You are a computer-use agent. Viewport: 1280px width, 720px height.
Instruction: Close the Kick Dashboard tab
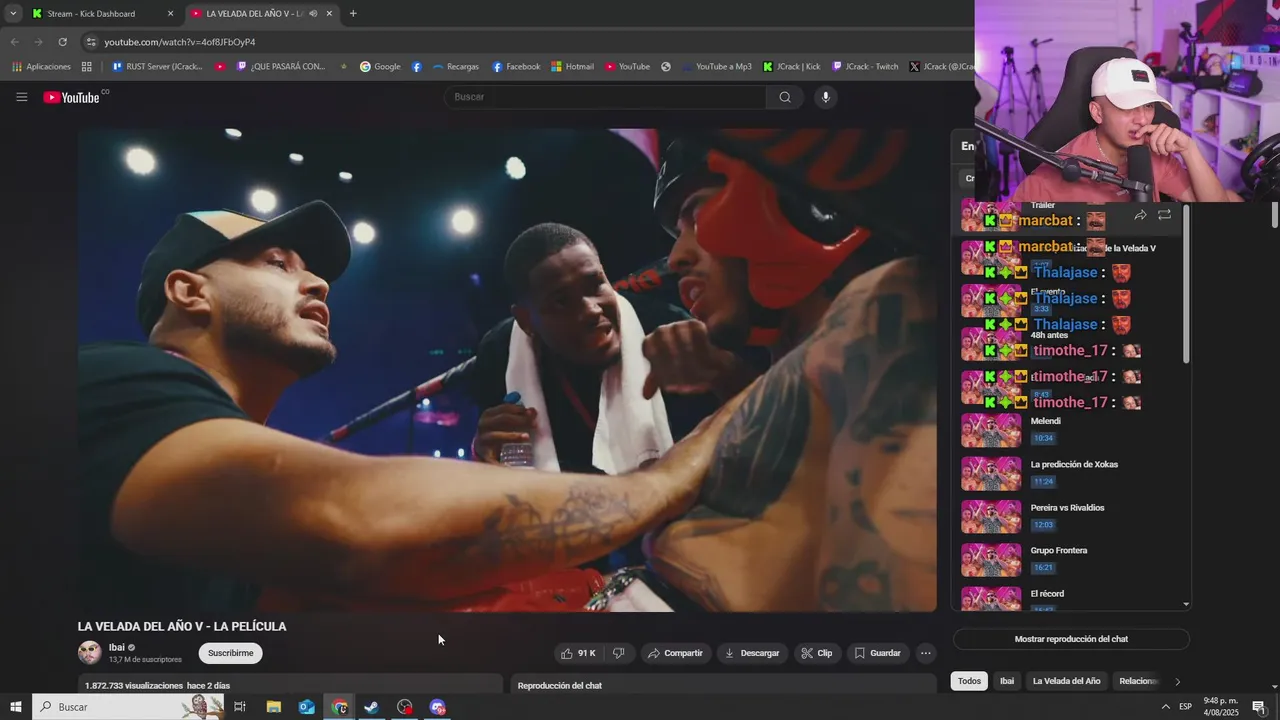170,14
